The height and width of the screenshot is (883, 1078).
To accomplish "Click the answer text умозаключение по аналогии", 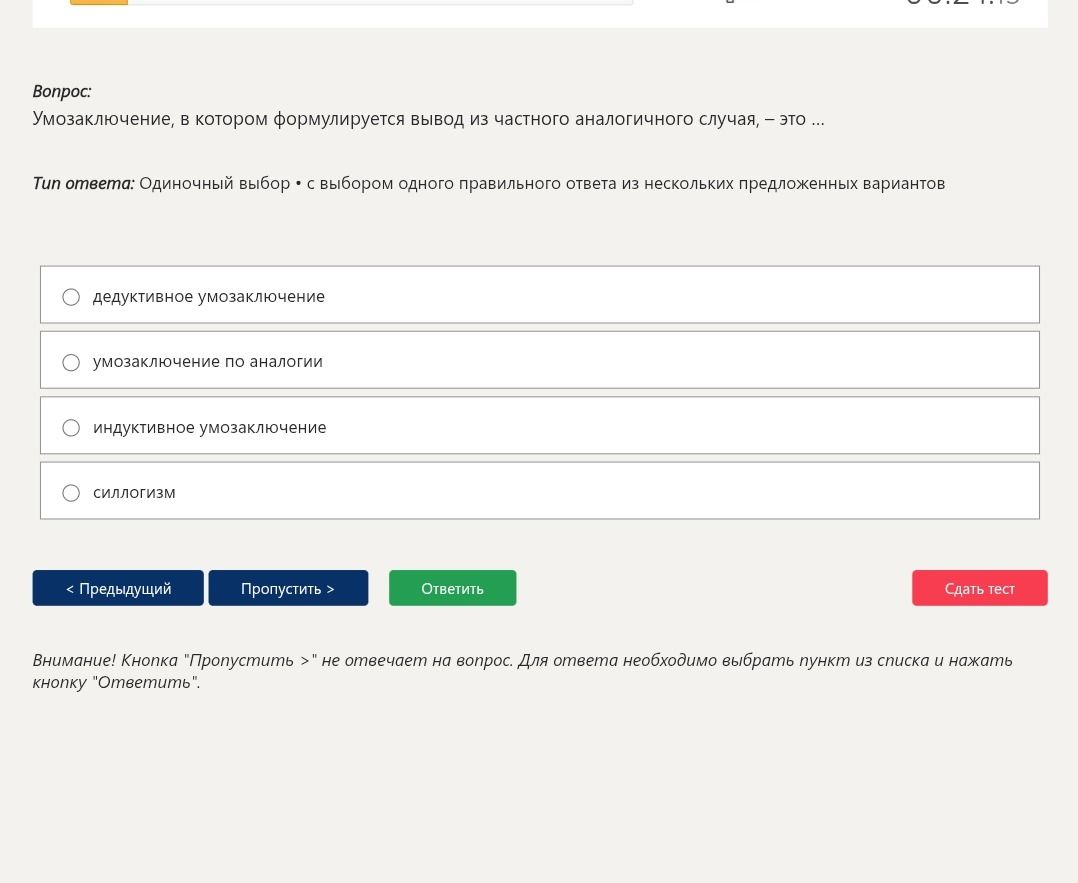I will 208,362.
